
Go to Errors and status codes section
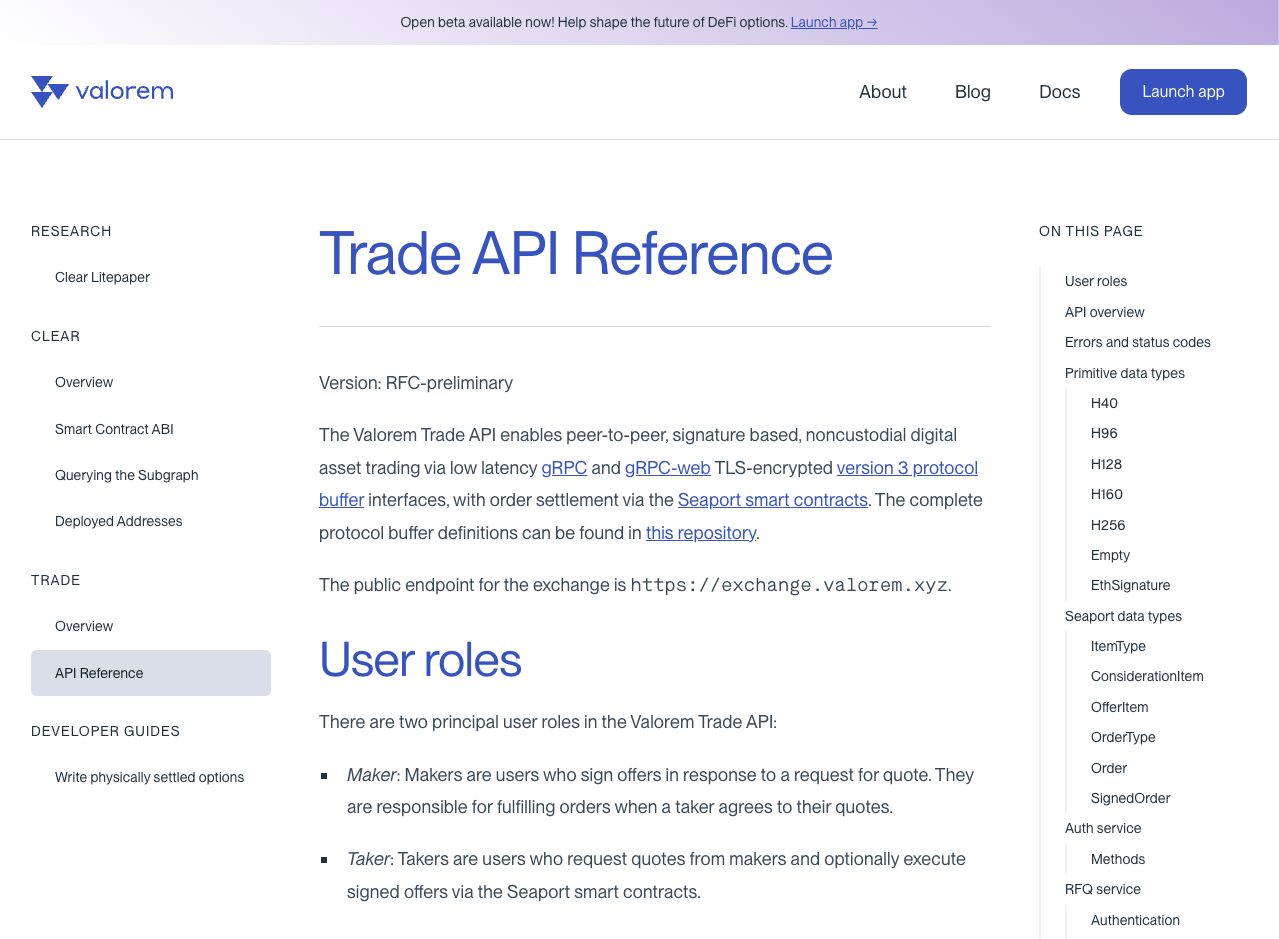[x=1138, y=342]
